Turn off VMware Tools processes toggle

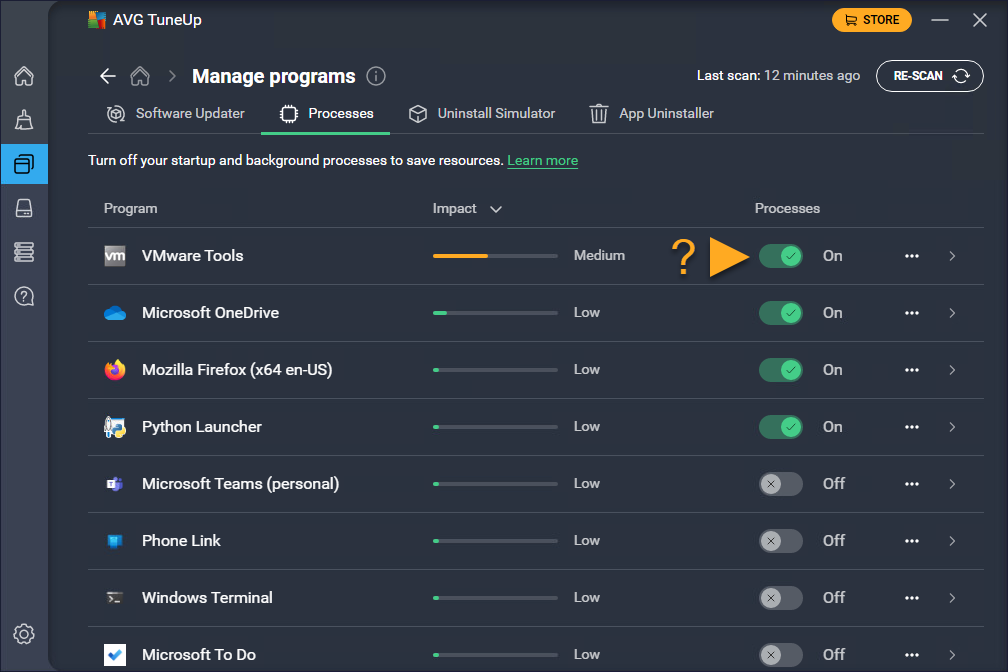coord(780,256)
